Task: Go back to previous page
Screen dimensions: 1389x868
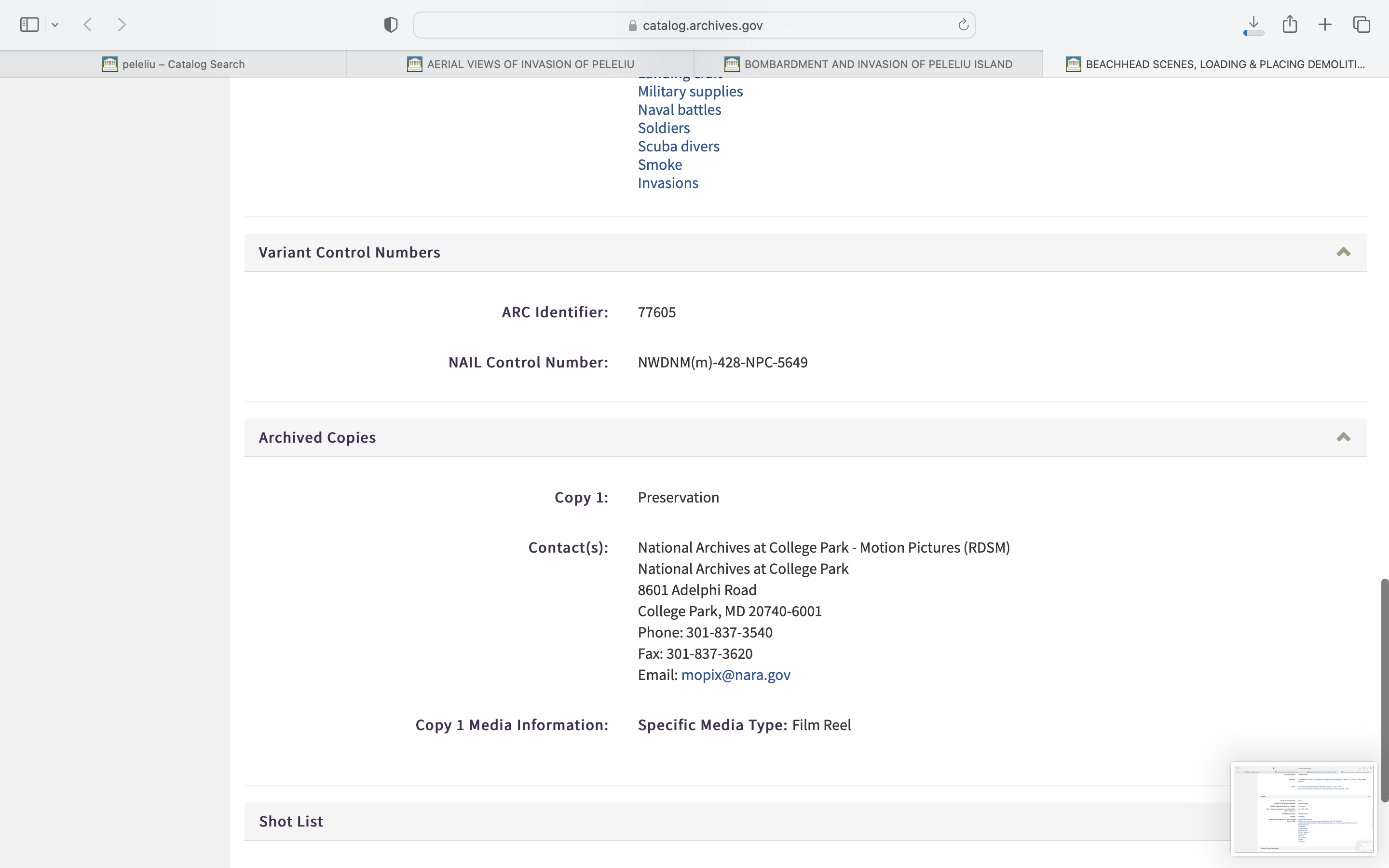Action: coord(88,25)
